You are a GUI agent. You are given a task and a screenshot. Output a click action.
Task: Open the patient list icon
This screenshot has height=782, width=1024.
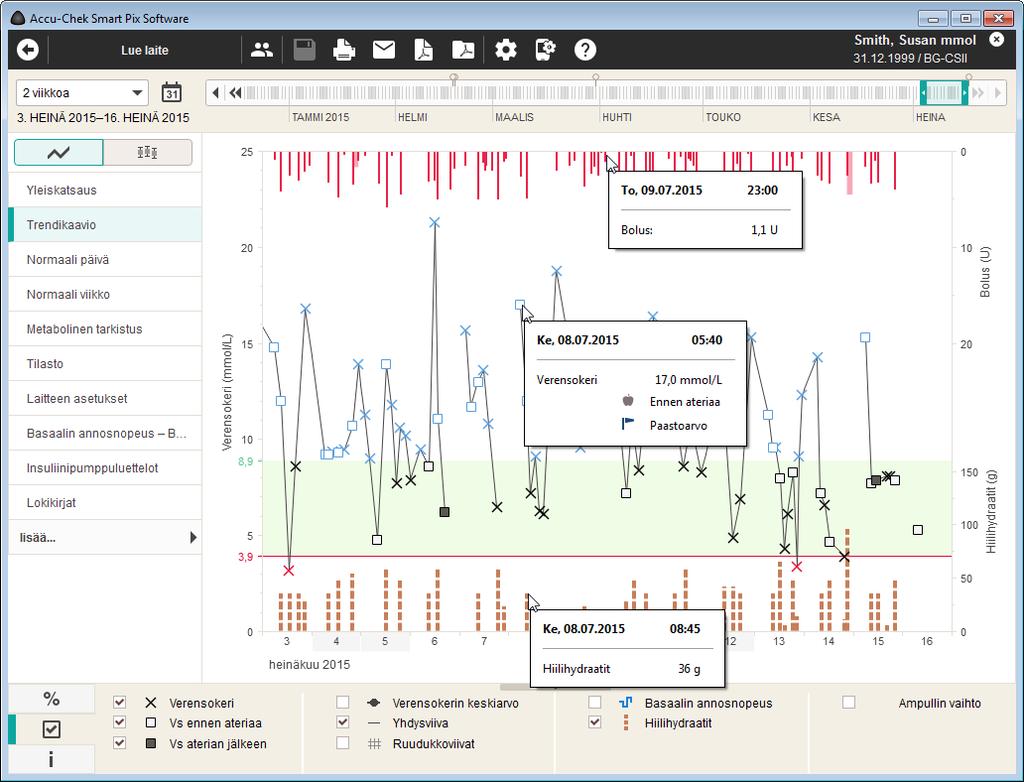pos(262,50)
